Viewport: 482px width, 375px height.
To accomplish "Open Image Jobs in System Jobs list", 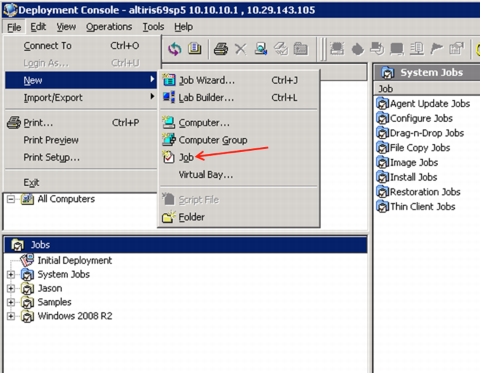I will [x=414, y=163].
